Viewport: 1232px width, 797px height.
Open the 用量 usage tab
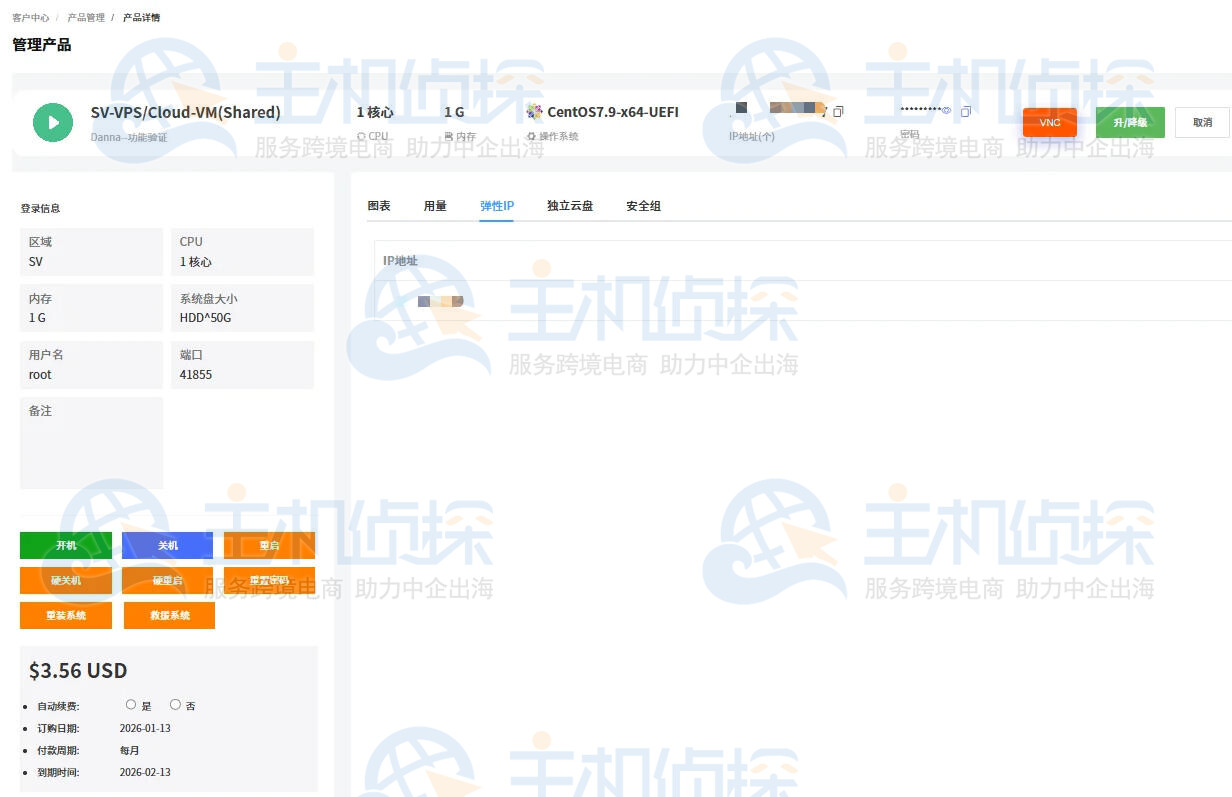435,206
